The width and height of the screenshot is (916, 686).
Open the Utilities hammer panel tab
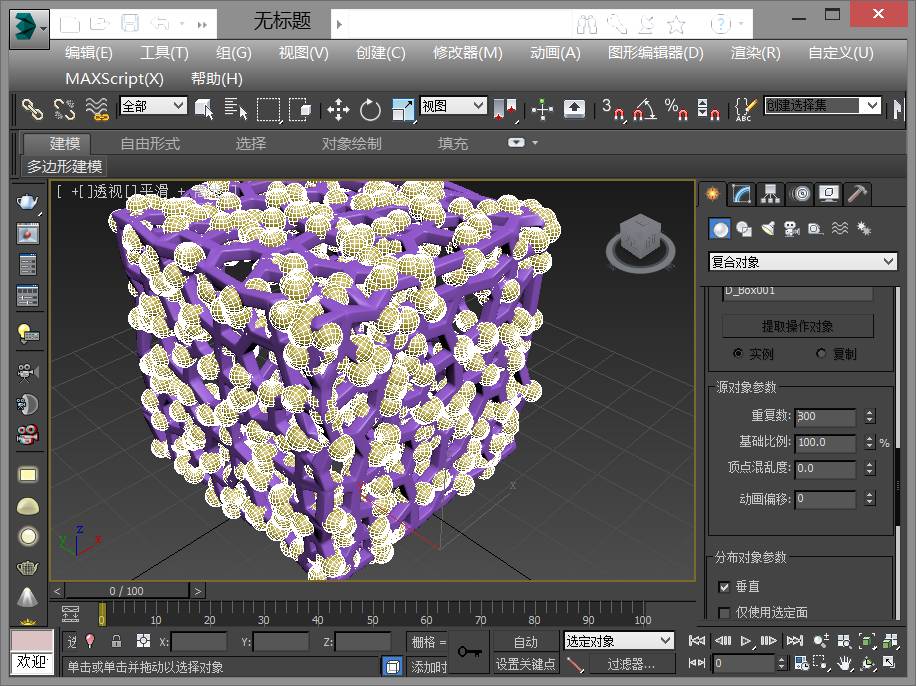click(858, 194)
